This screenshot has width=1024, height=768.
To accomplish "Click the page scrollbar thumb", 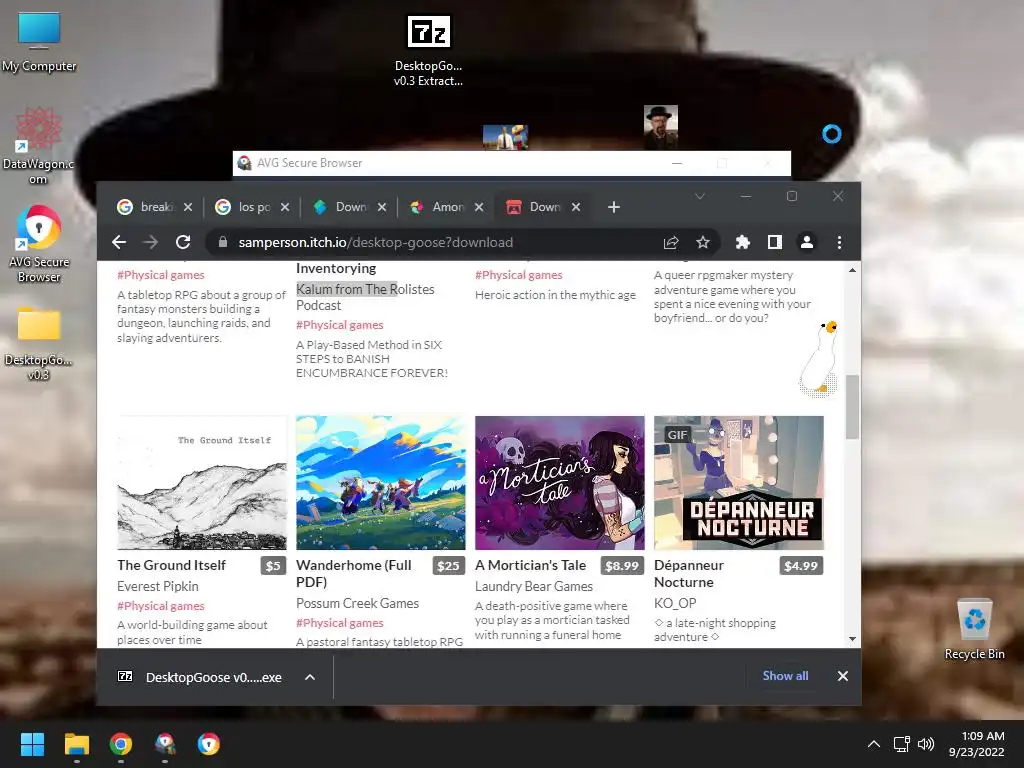I will tap(852, 407).
